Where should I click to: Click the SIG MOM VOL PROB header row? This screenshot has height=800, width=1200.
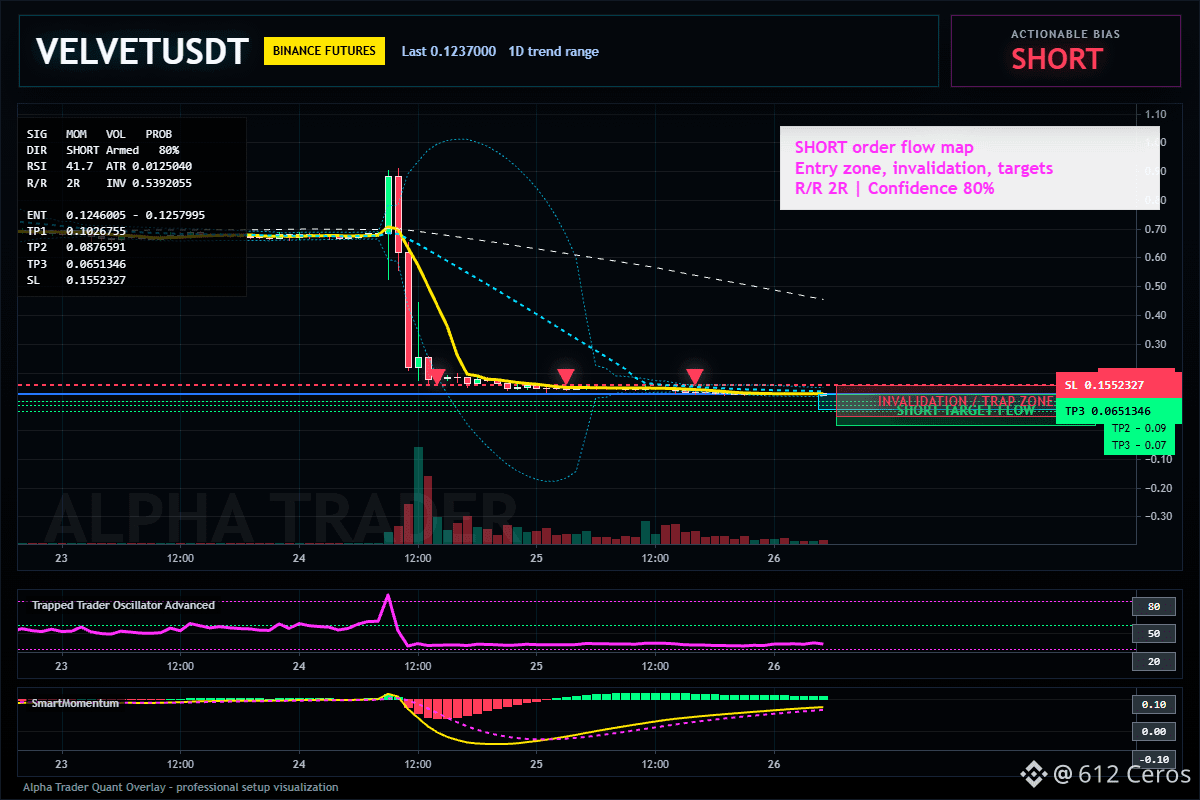click(99, 133)
